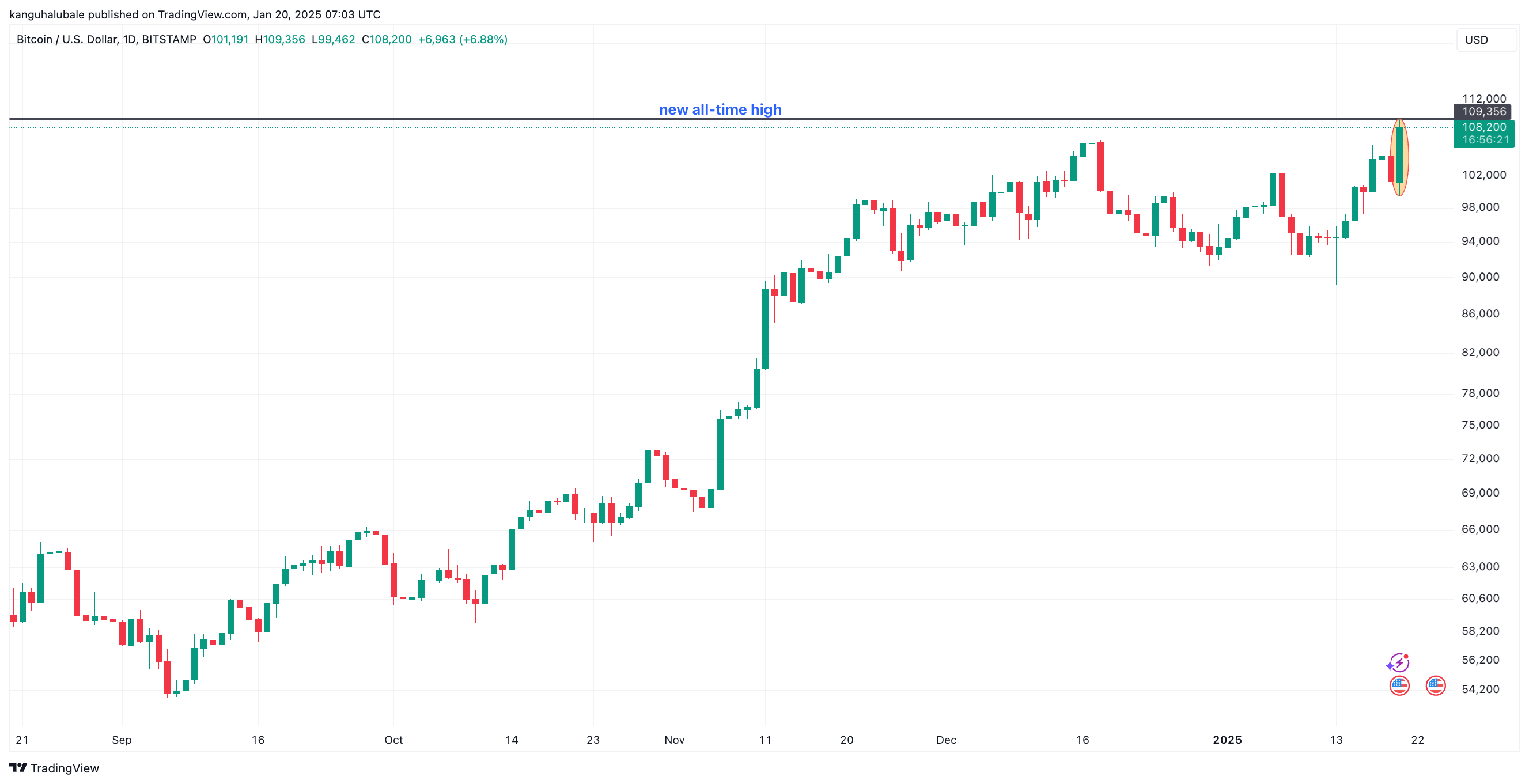Click the 22 date axis label
The height and width of the screenshot is (784, 1529).
(x=1417, y=740)
